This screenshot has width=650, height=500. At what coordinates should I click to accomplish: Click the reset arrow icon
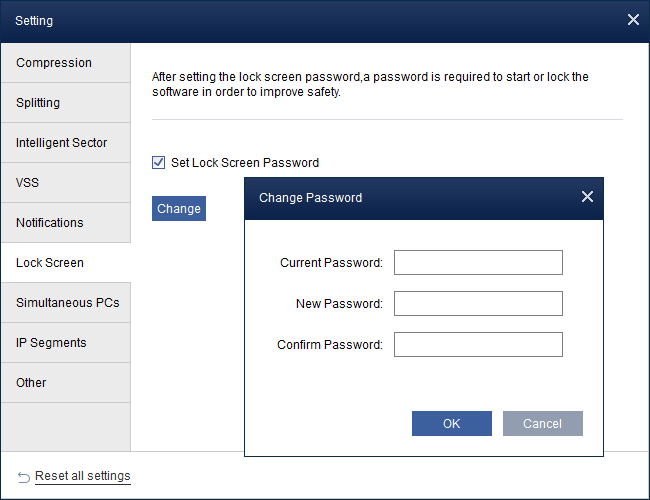[x=24, y=476]
